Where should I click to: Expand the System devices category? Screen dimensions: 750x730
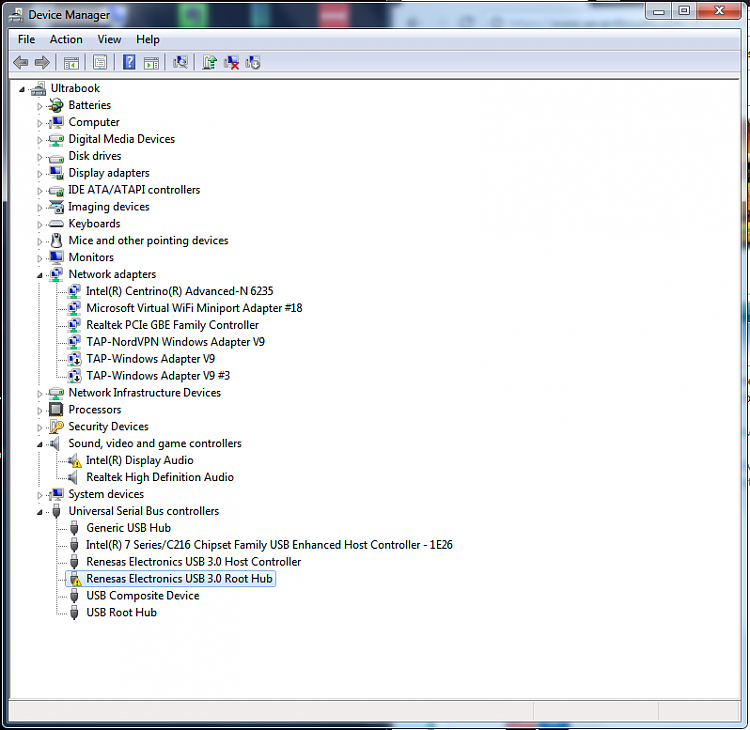(x=40, y=495)
